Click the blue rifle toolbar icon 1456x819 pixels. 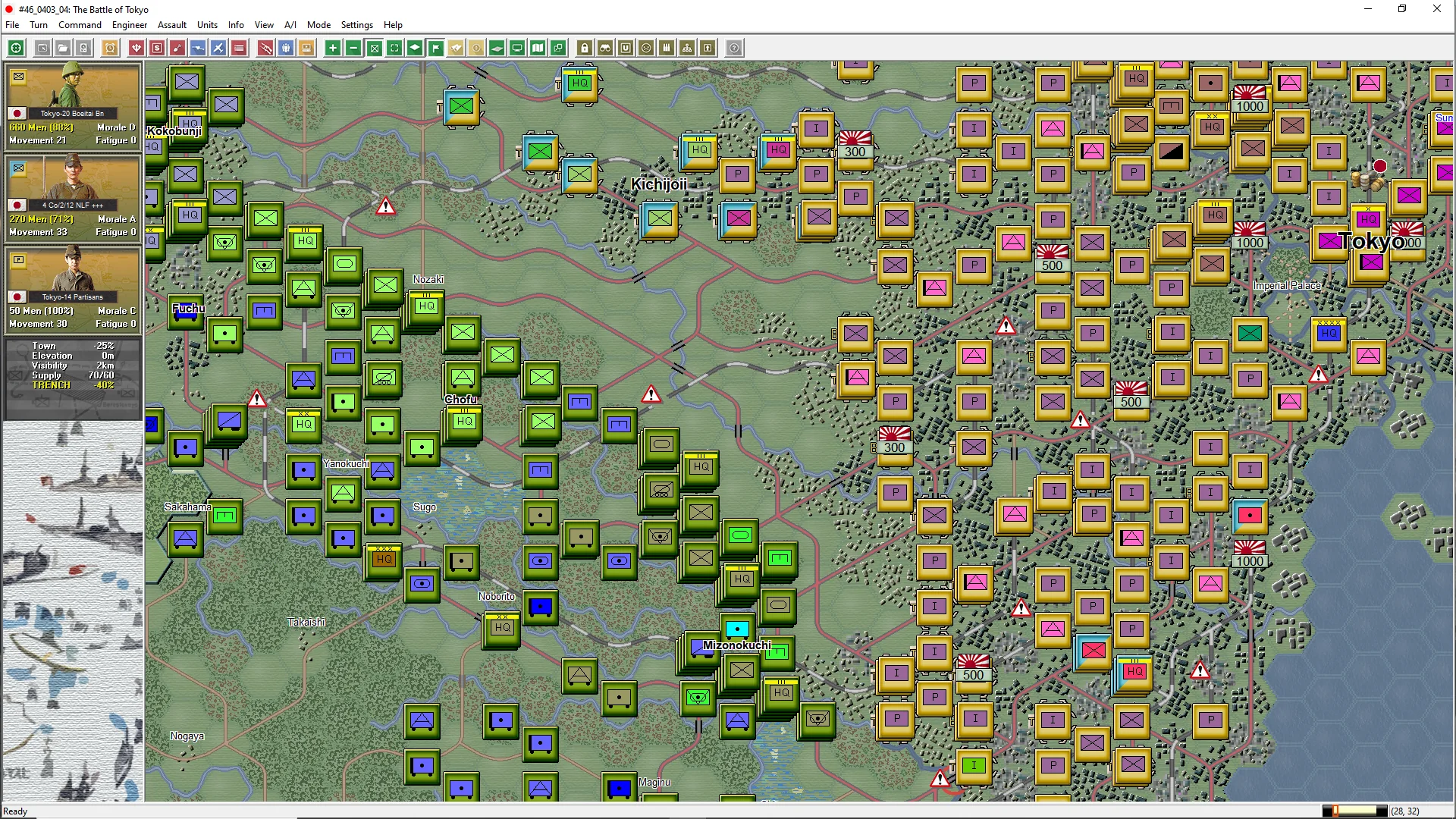pos(198,48)
